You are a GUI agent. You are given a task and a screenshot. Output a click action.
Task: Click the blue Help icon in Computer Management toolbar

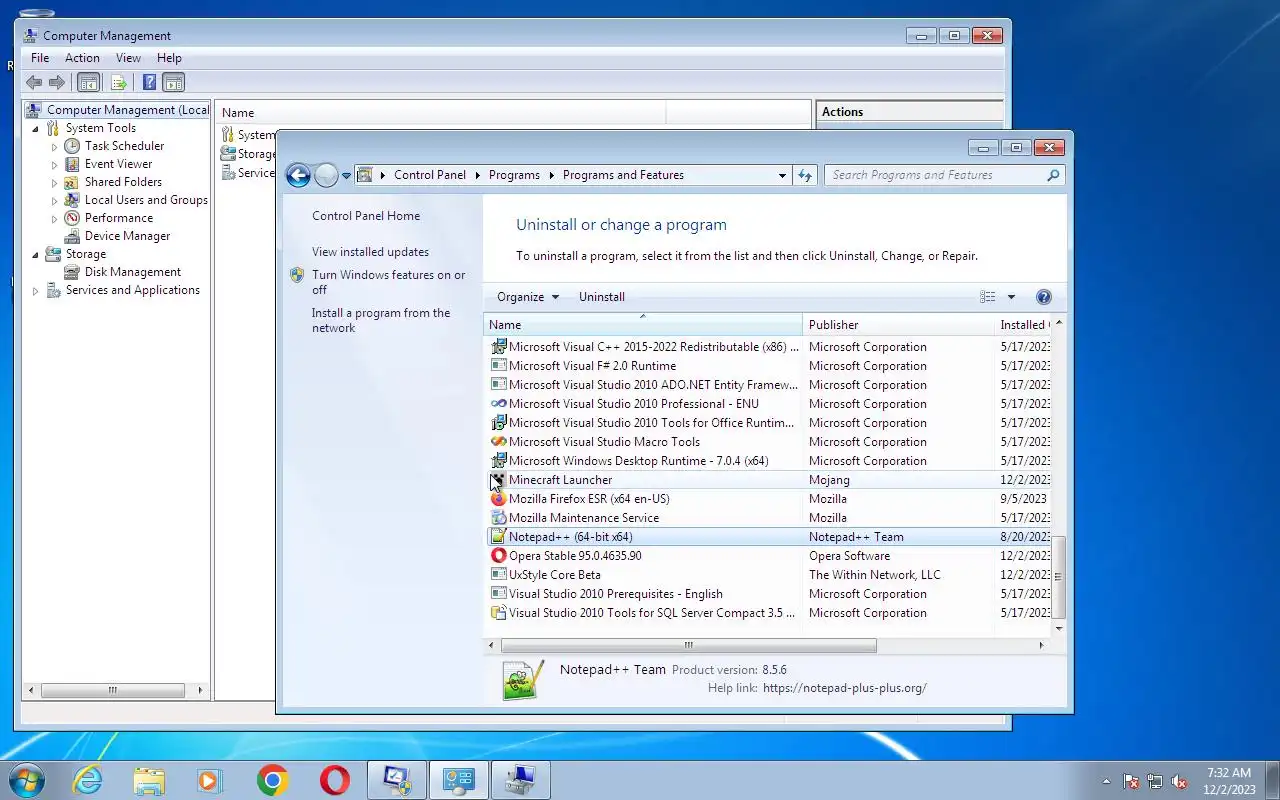(149, 83)
